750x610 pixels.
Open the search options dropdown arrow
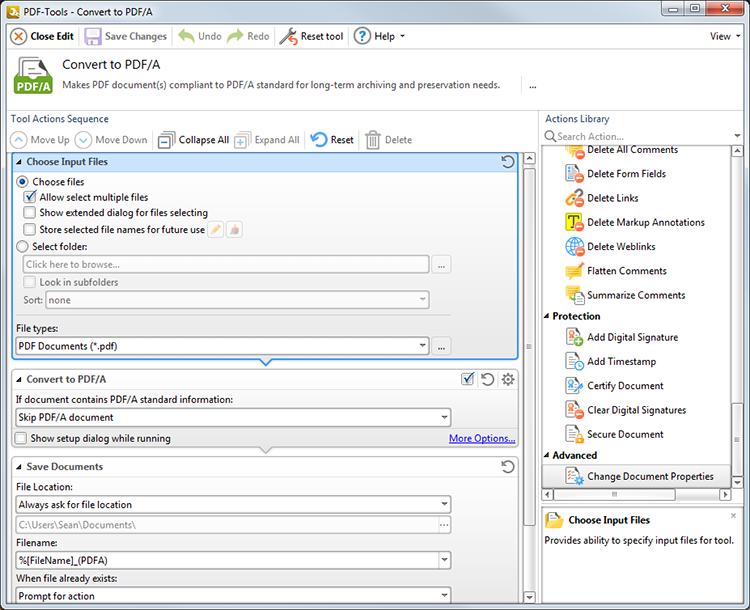coord(737,136)
